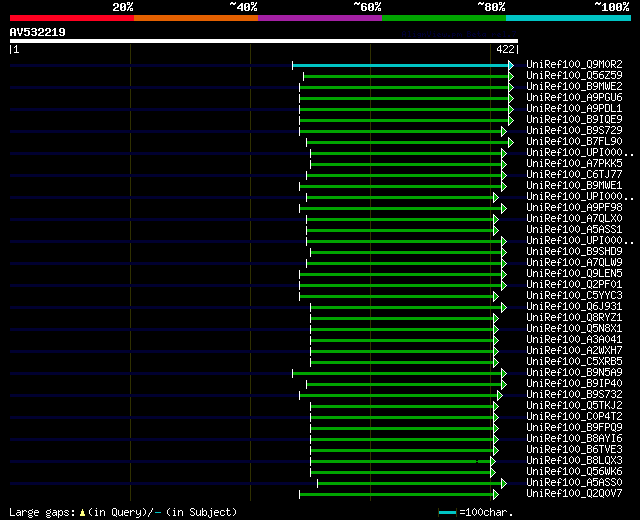Click the UniRef100_B9IP40 label
The width and height of the screenshot is (640, 520).
[x=574, y=384]
